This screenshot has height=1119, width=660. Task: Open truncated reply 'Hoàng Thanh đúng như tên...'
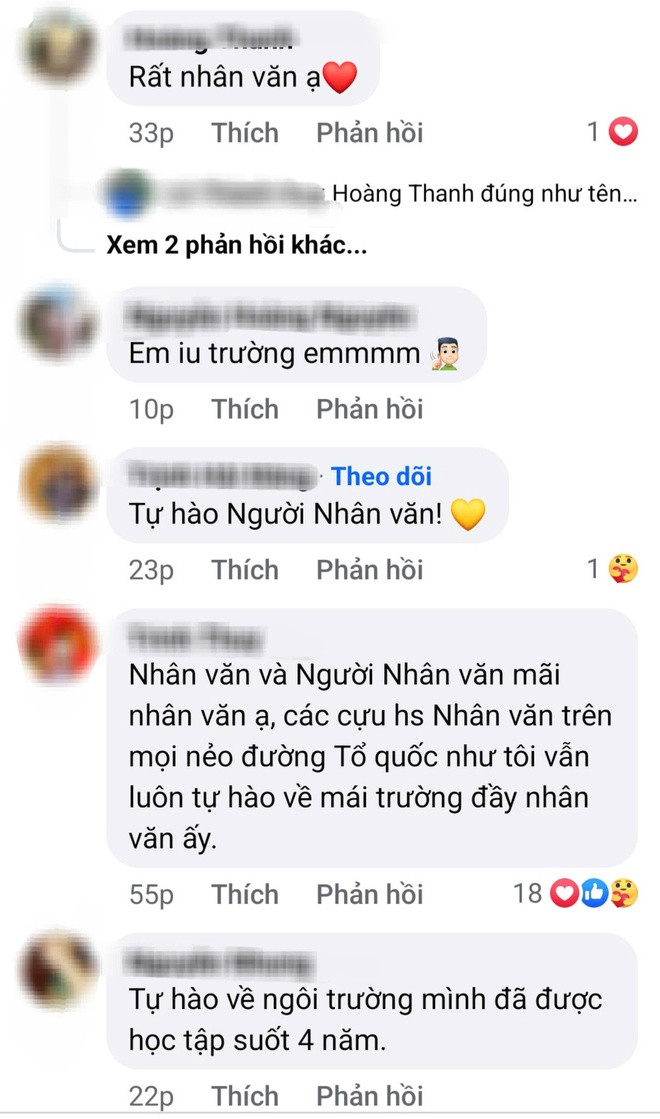pos(484,193)
